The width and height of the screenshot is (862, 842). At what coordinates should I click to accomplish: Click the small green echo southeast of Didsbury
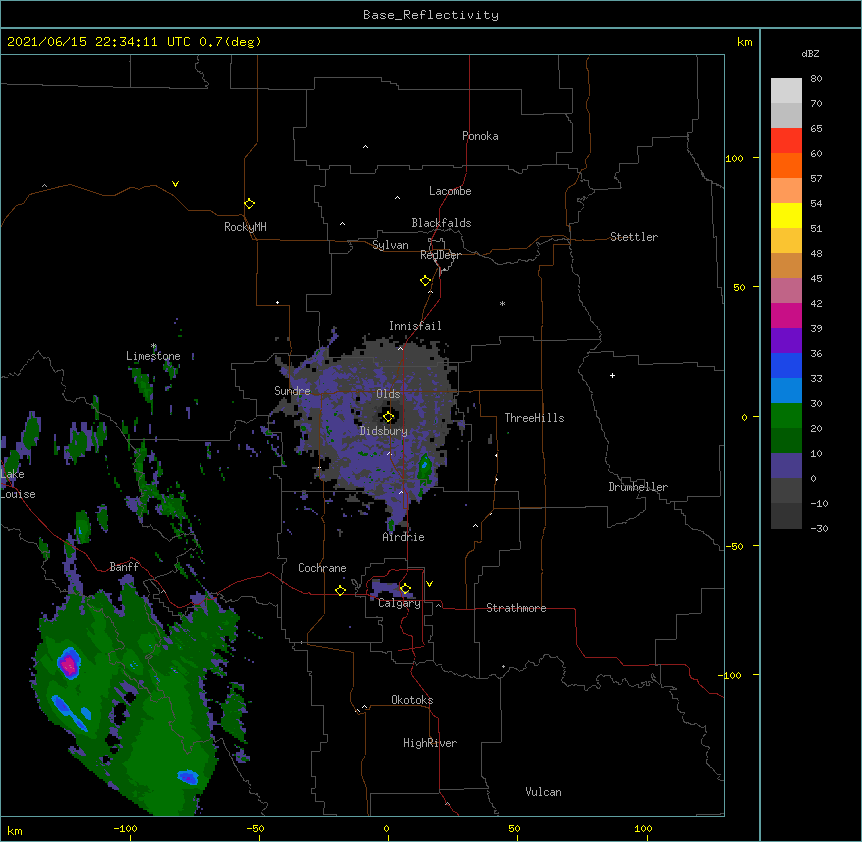coord(424,469)
